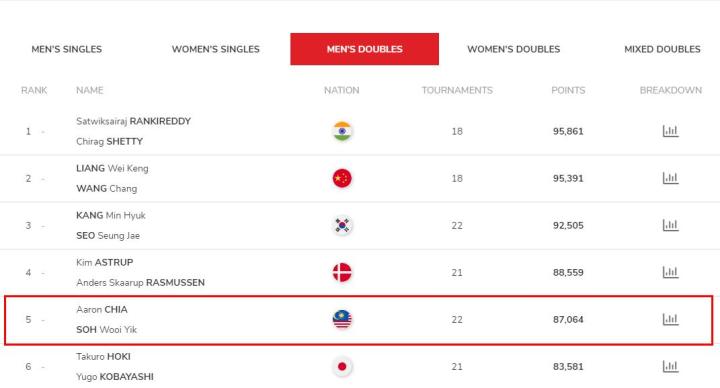Open player Satwiksairaj Rankireddy's name link

click(x=134, y=121)
